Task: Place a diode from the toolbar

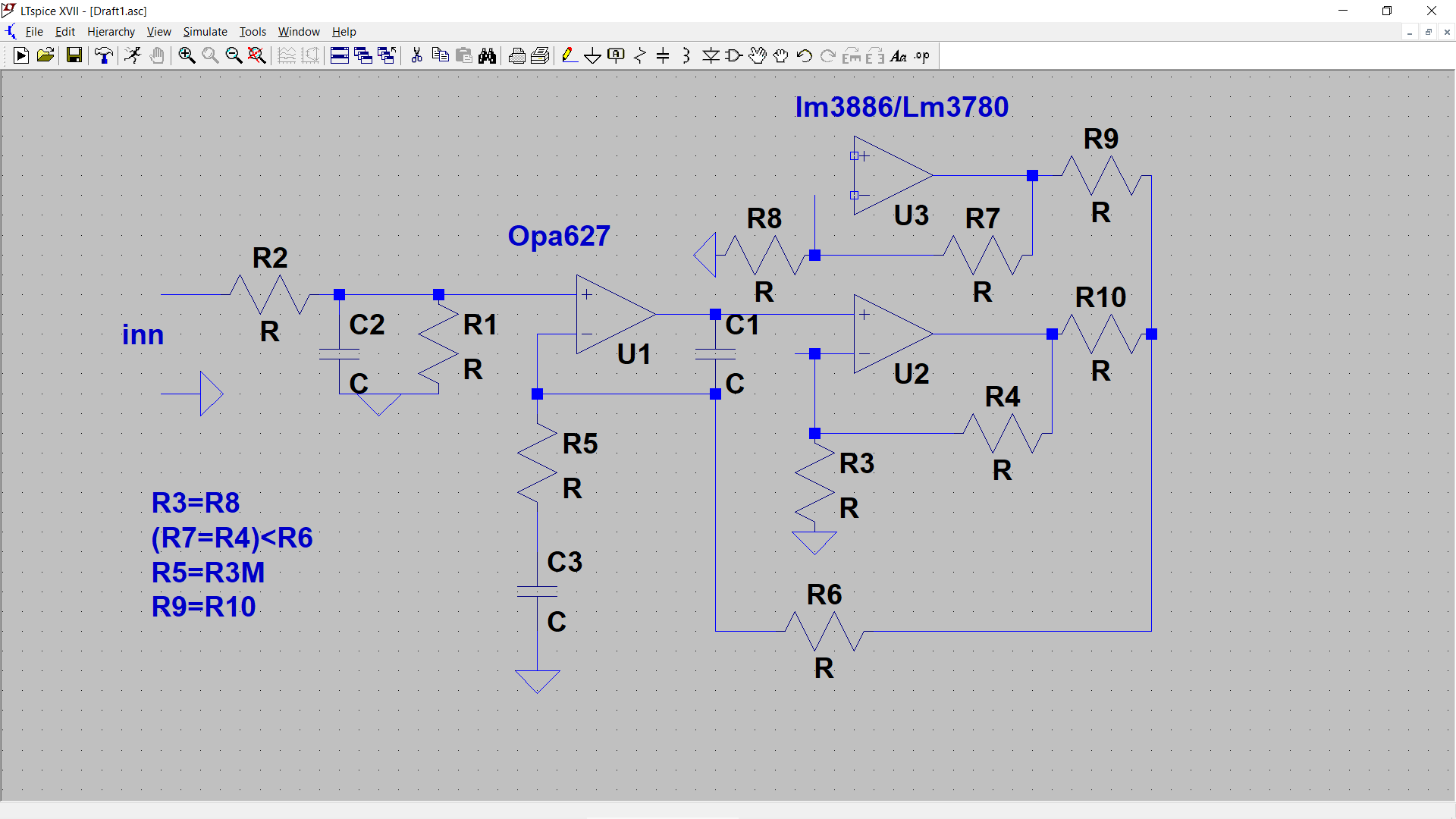Action: 711,55
